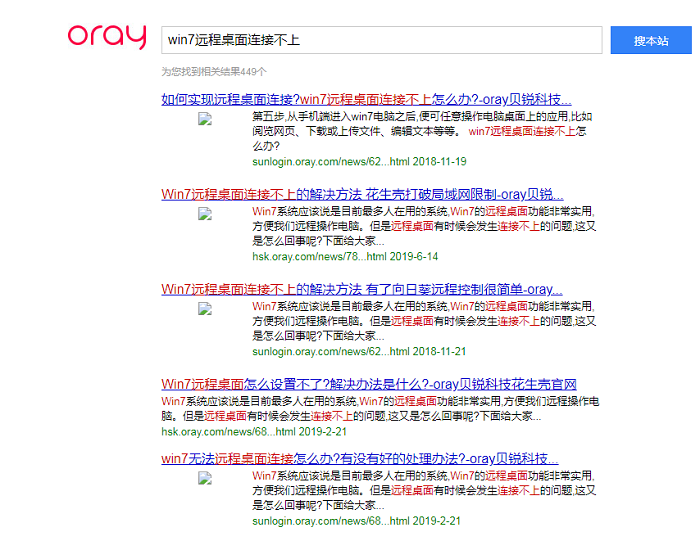Click thumbnail beside the 2018-11-21 result

point(205,309)
